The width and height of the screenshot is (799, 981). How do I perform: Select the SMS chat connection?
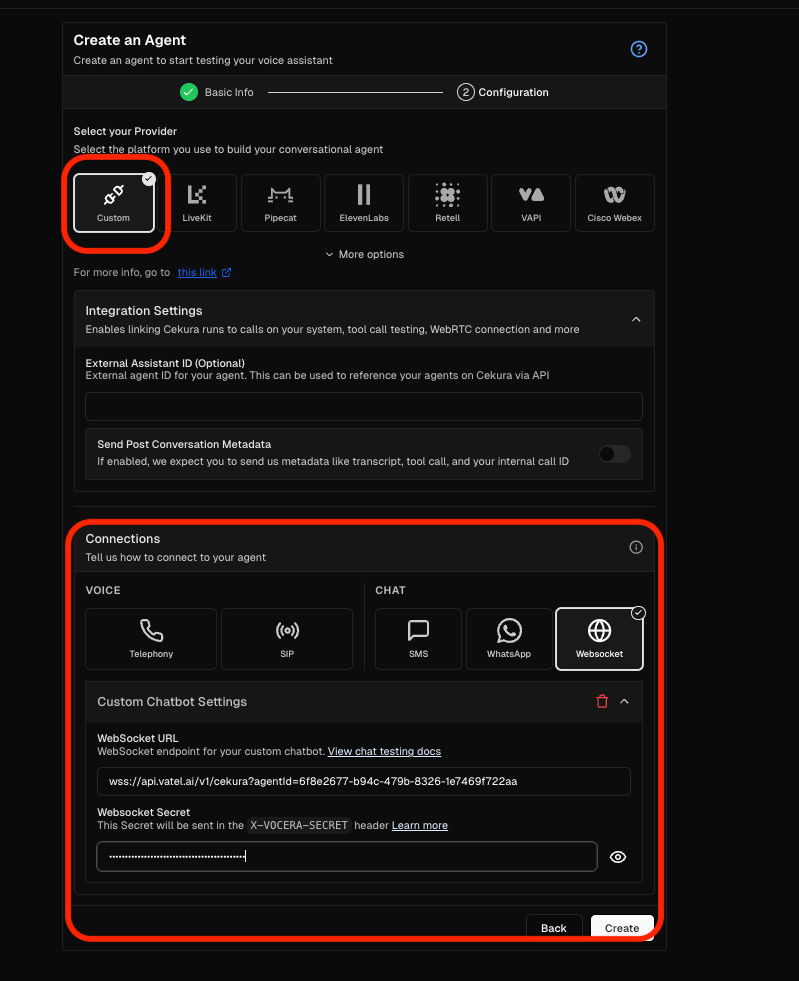tap(418, 639)
